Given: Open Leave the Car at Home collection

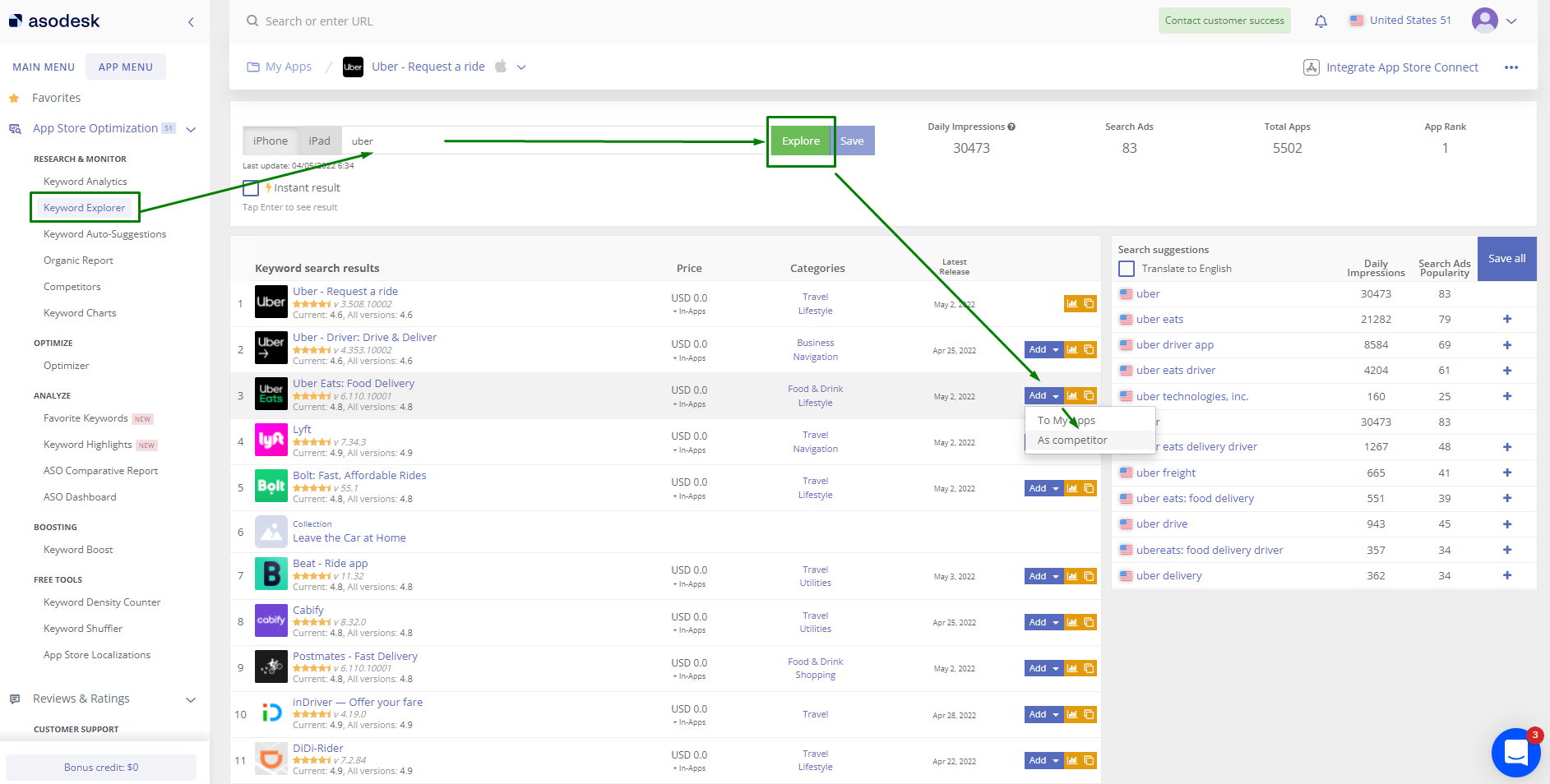Looking at the screenshot, I should point(349,538).
